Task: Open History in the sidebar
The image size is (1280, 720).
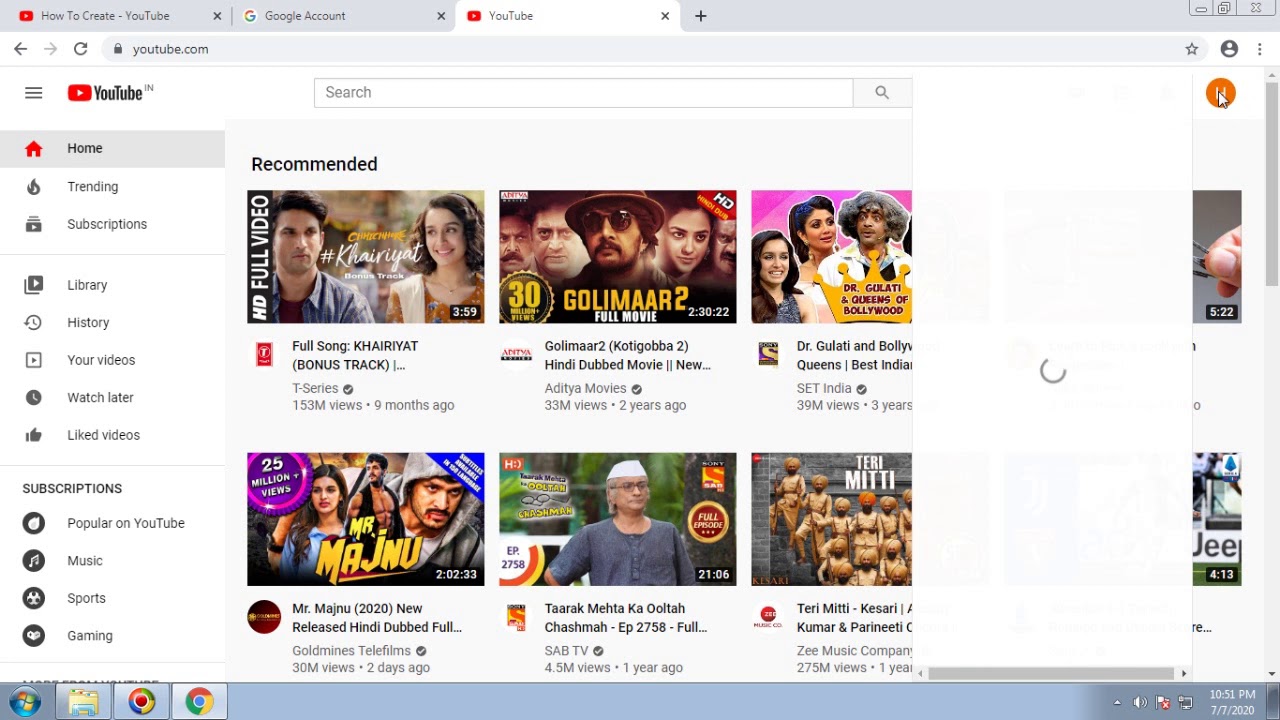Action: (112, 322)
